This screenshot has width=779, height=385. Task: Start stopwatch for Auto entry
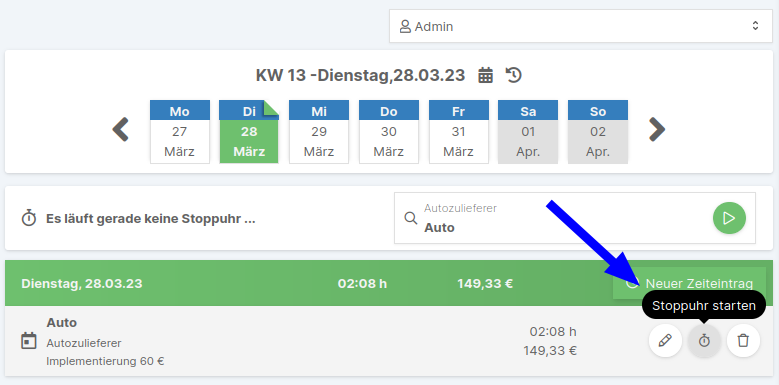704,341
